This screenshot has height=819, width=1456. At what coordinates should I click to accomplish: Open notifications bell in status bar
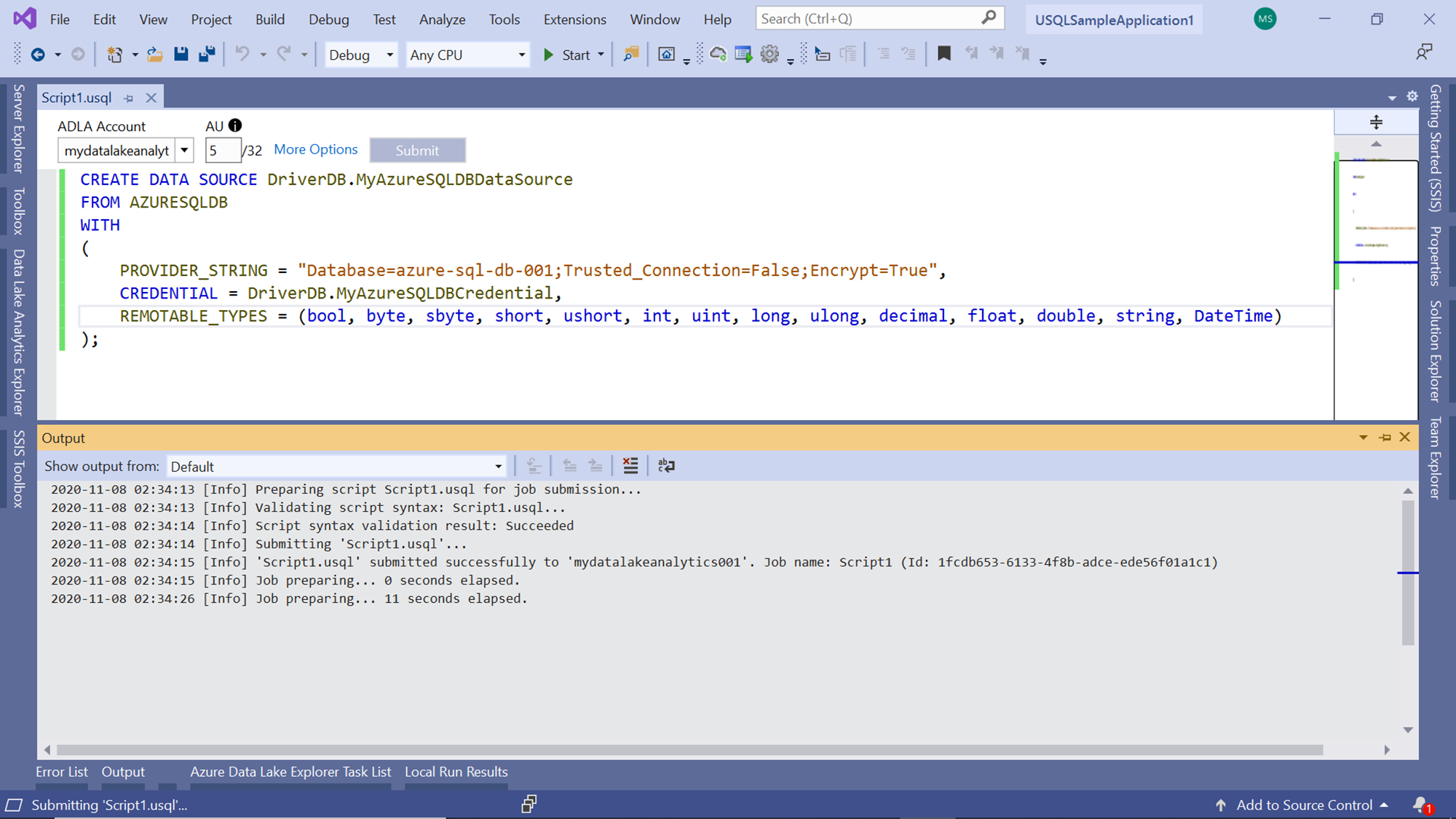click(1420, 804)
